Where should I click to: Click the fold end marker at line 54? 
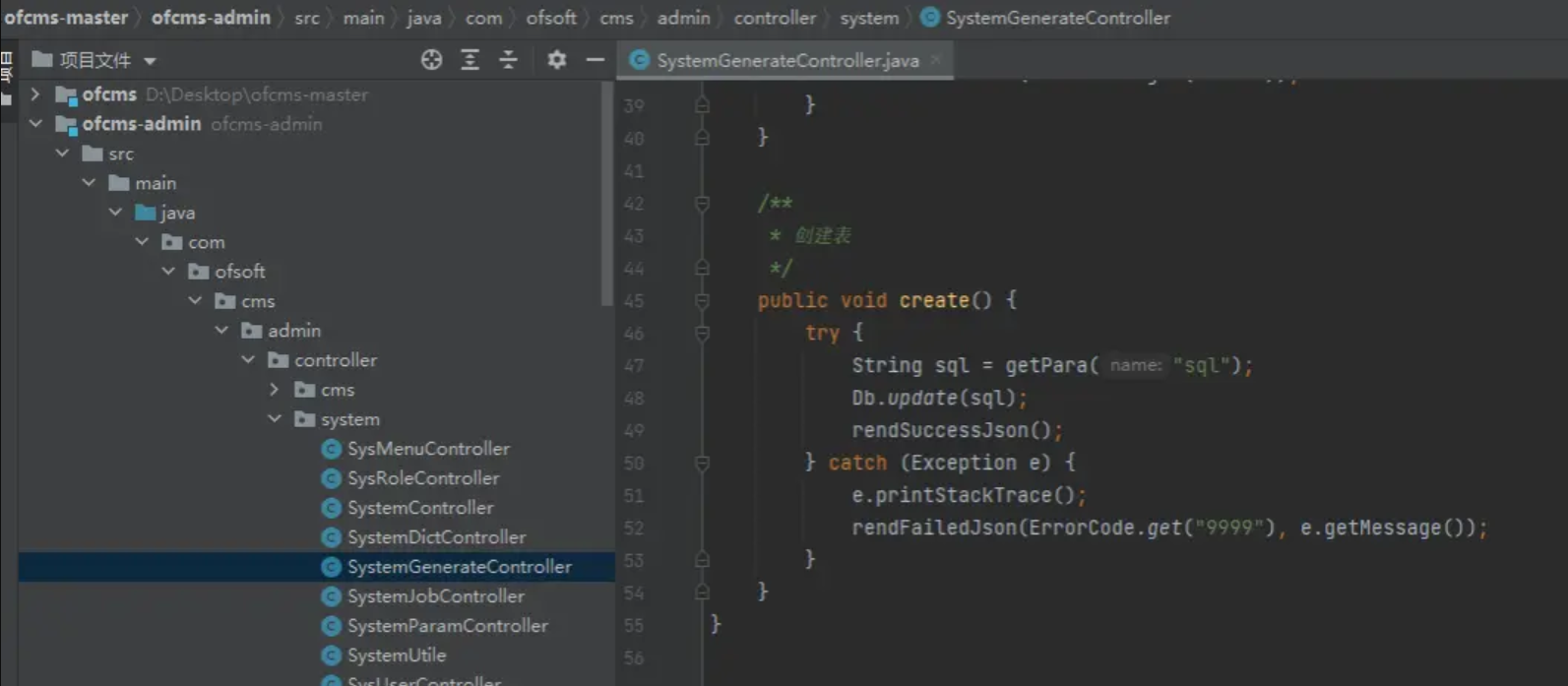point(702,592)
